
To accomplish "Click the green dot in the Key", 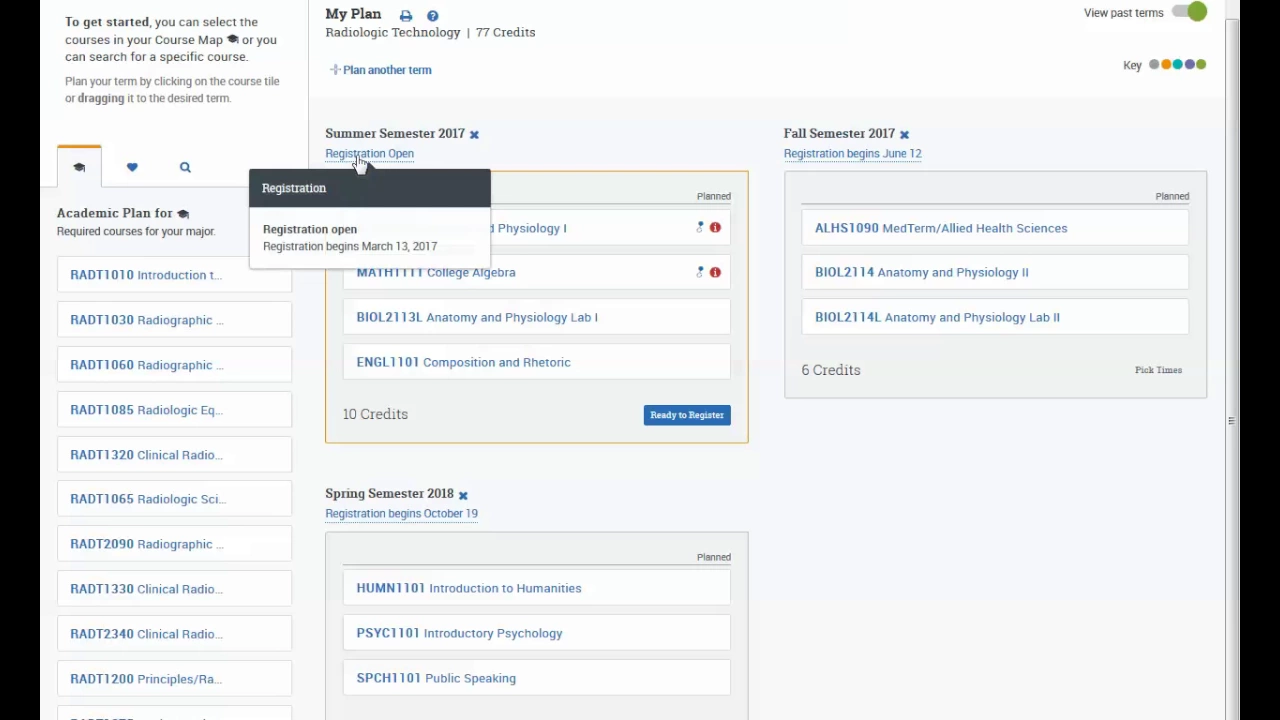I will click(1201, 65).
